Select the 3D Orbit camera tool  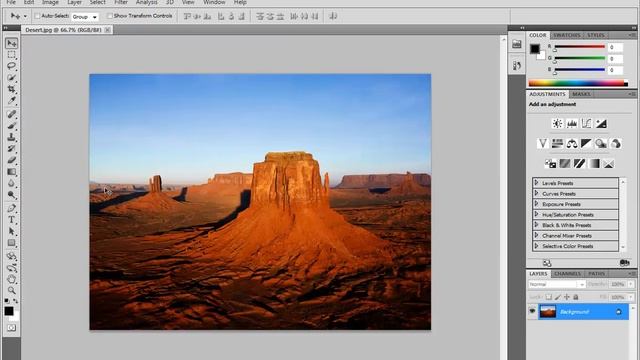[11, 268]
